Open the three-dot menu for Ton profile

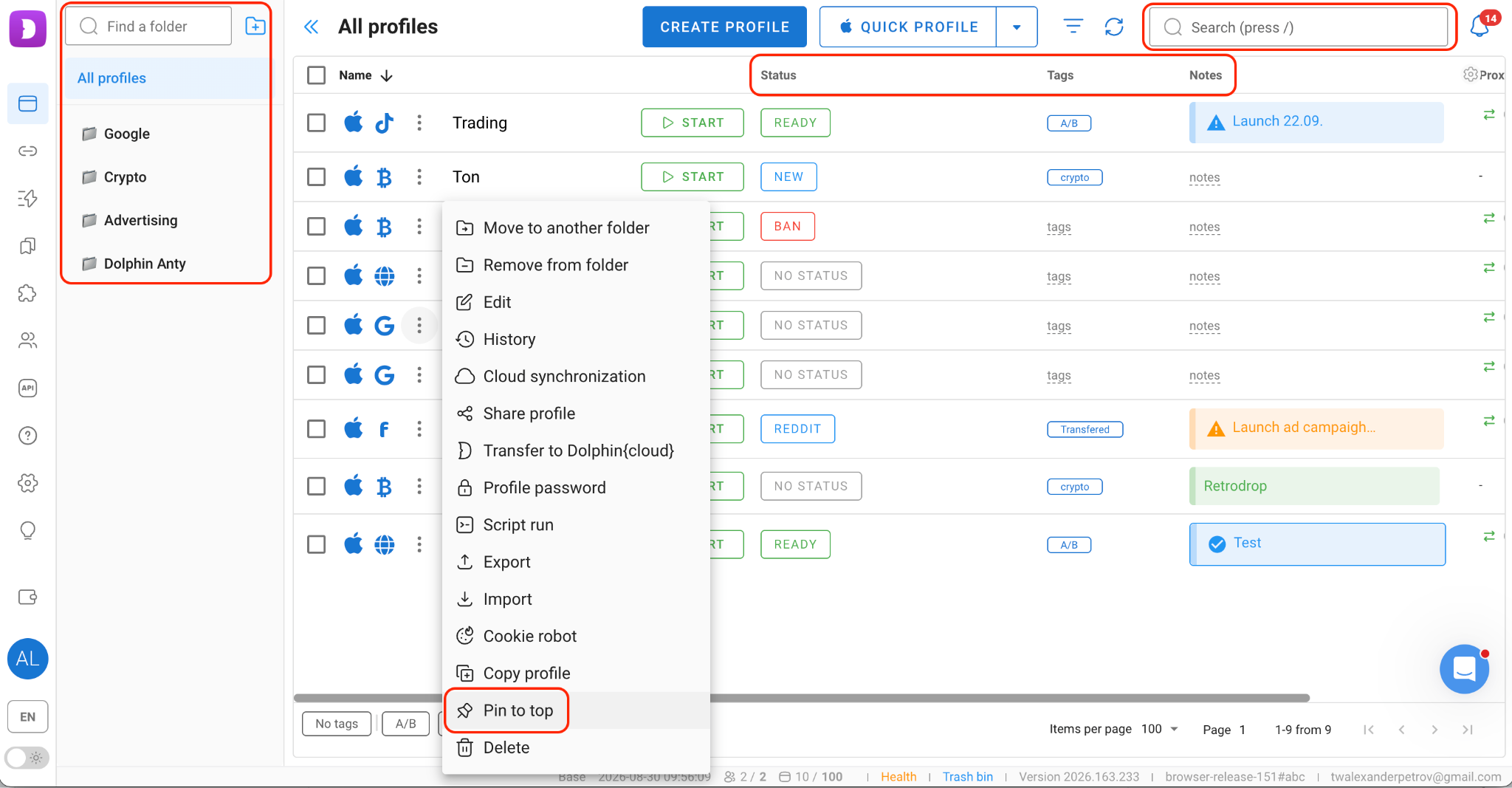[419, 177]
